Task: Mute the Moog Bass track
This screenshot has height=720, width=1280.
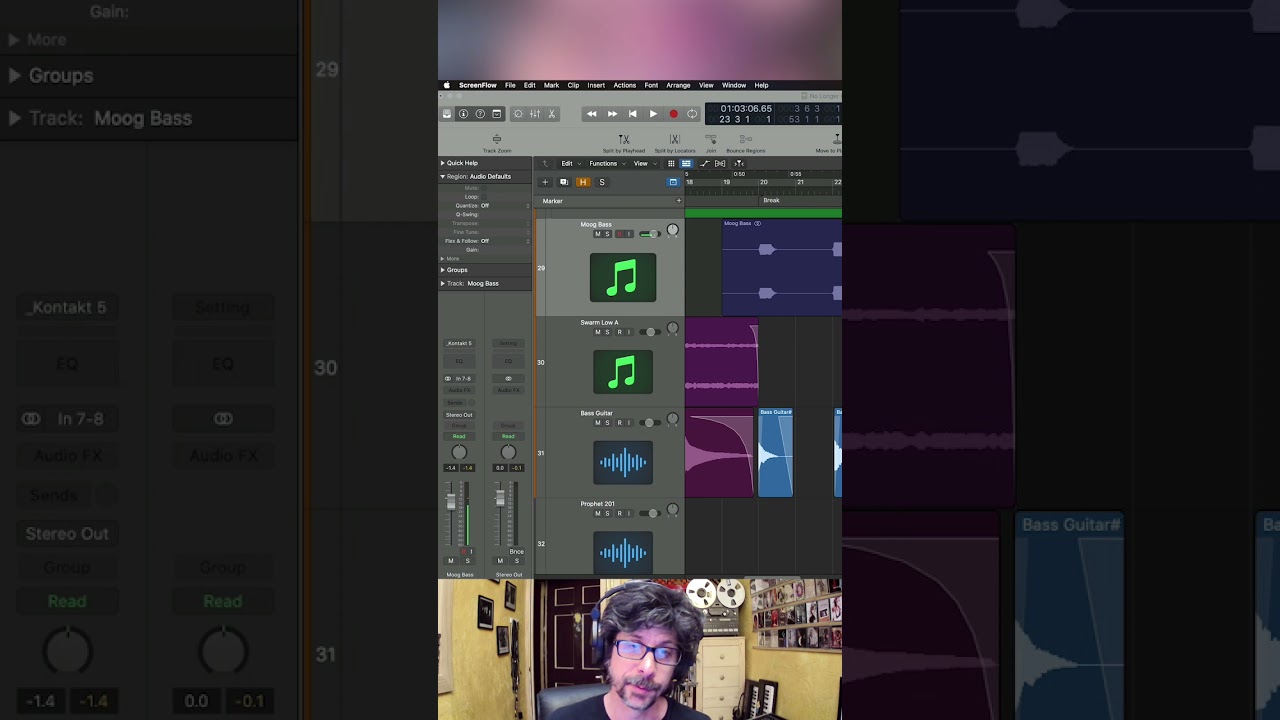Action: coord(598,234)
